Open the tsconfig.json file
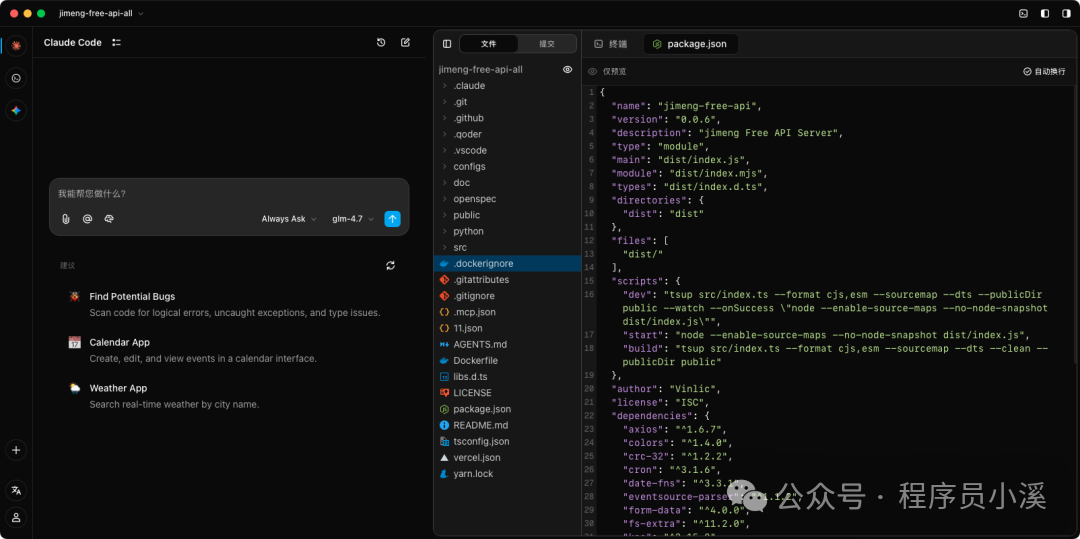This screenshot has width=1080, height=539. (507, 441)
